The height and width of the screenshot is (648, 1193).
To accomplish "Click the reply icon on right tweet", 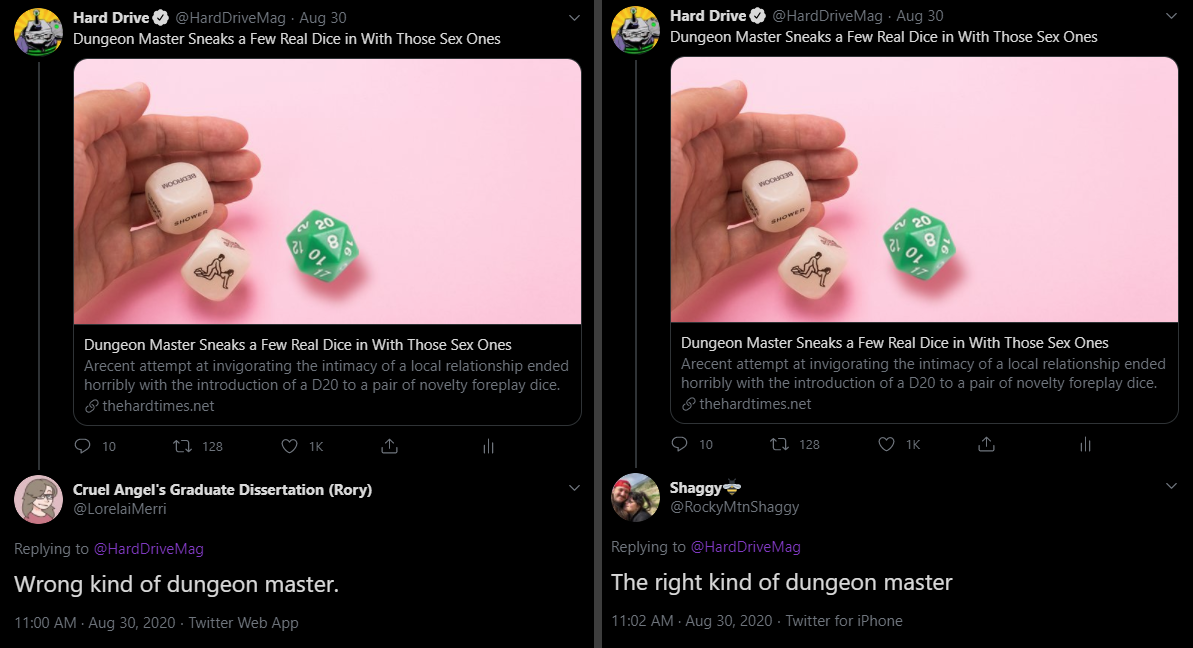I will (x=679, y=444).
